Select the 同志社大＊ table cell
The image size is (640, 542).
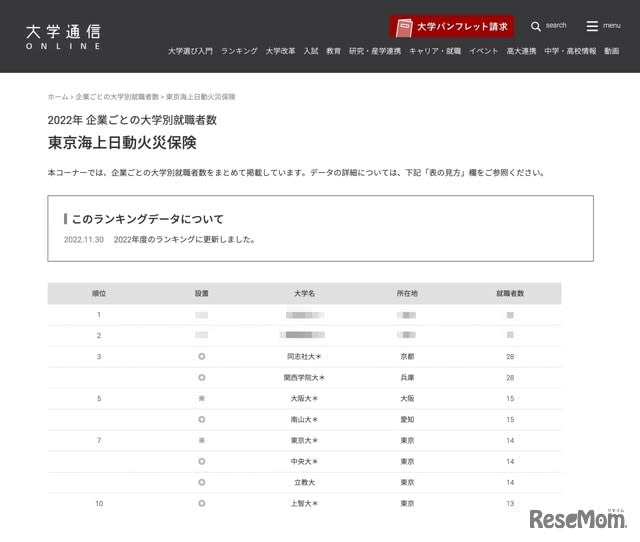pyautogui.click(x=304, y=357)
